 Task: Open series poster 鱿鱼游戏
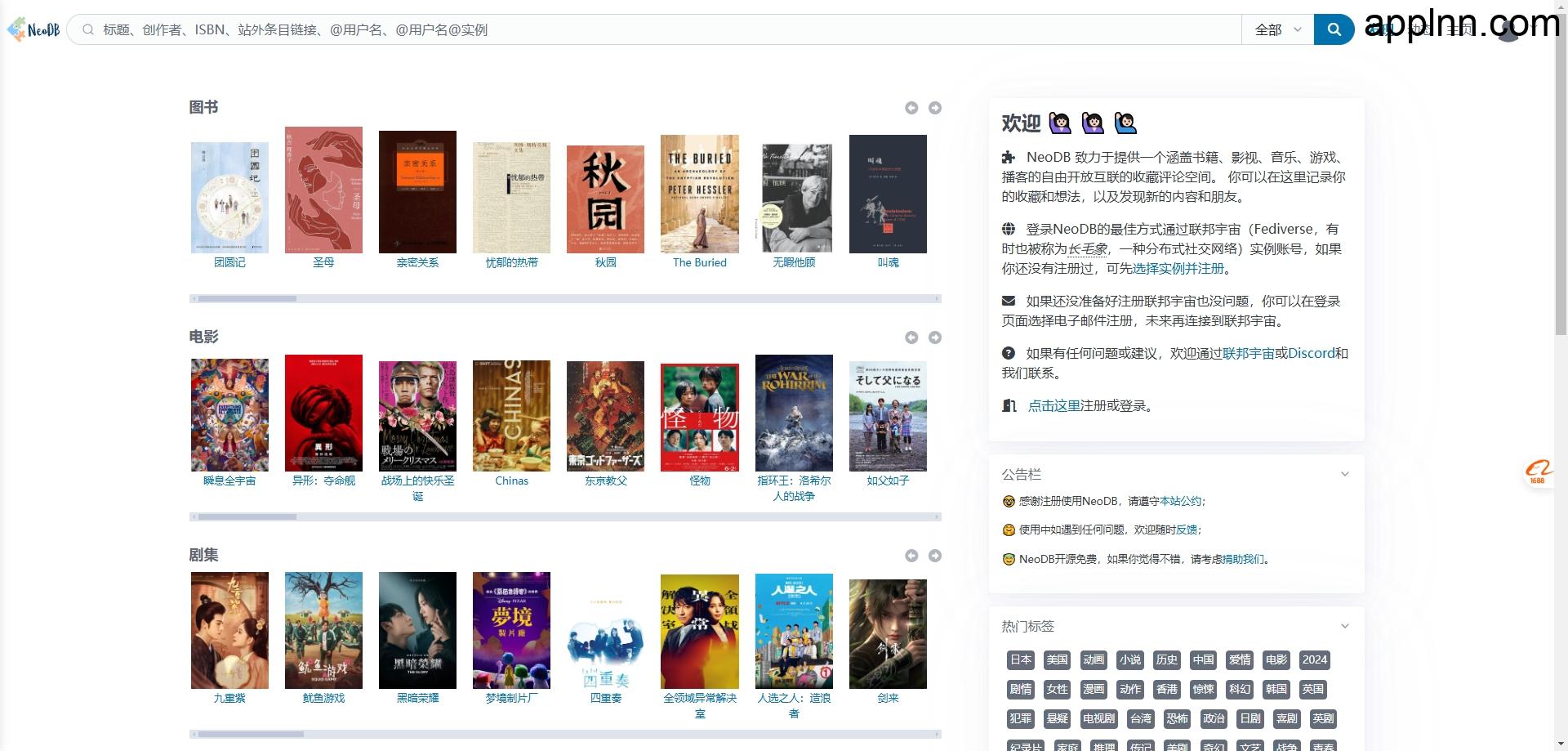323,630
